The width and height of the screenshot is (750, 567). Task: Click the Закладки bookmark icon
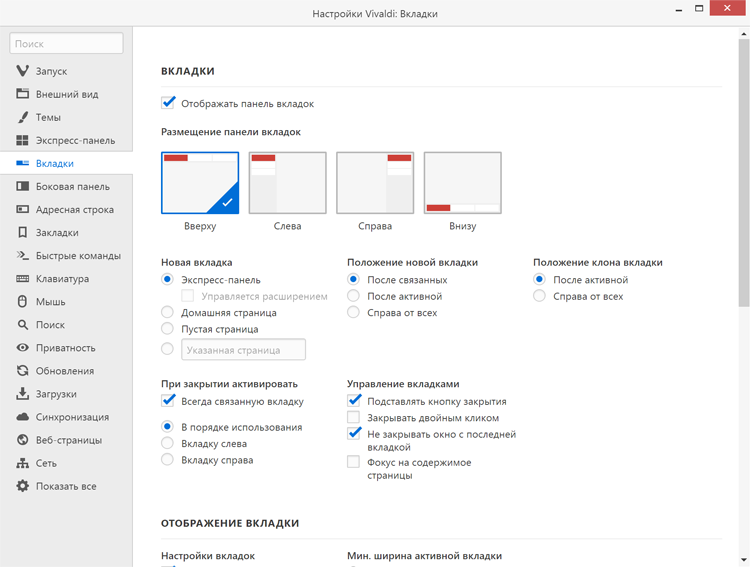coord(22,233)
